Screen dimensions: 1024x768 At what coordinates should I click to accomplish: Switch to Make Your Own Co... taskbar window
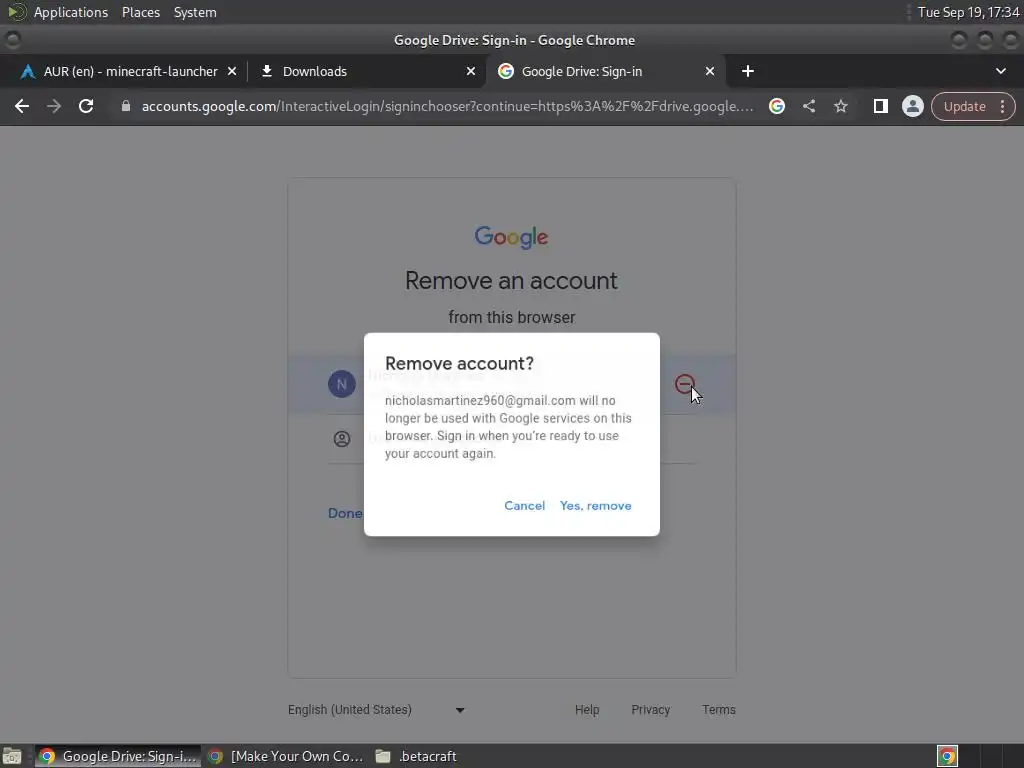coord(285,756)
